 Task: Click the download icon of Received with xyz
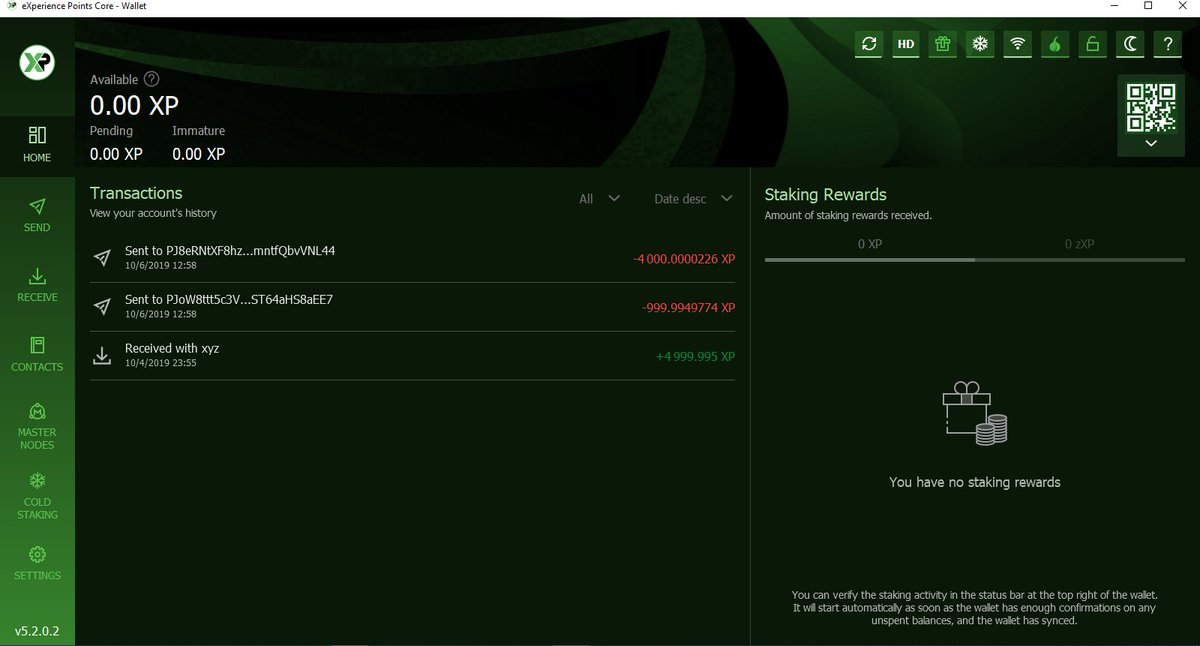click(x=102, y=356)
